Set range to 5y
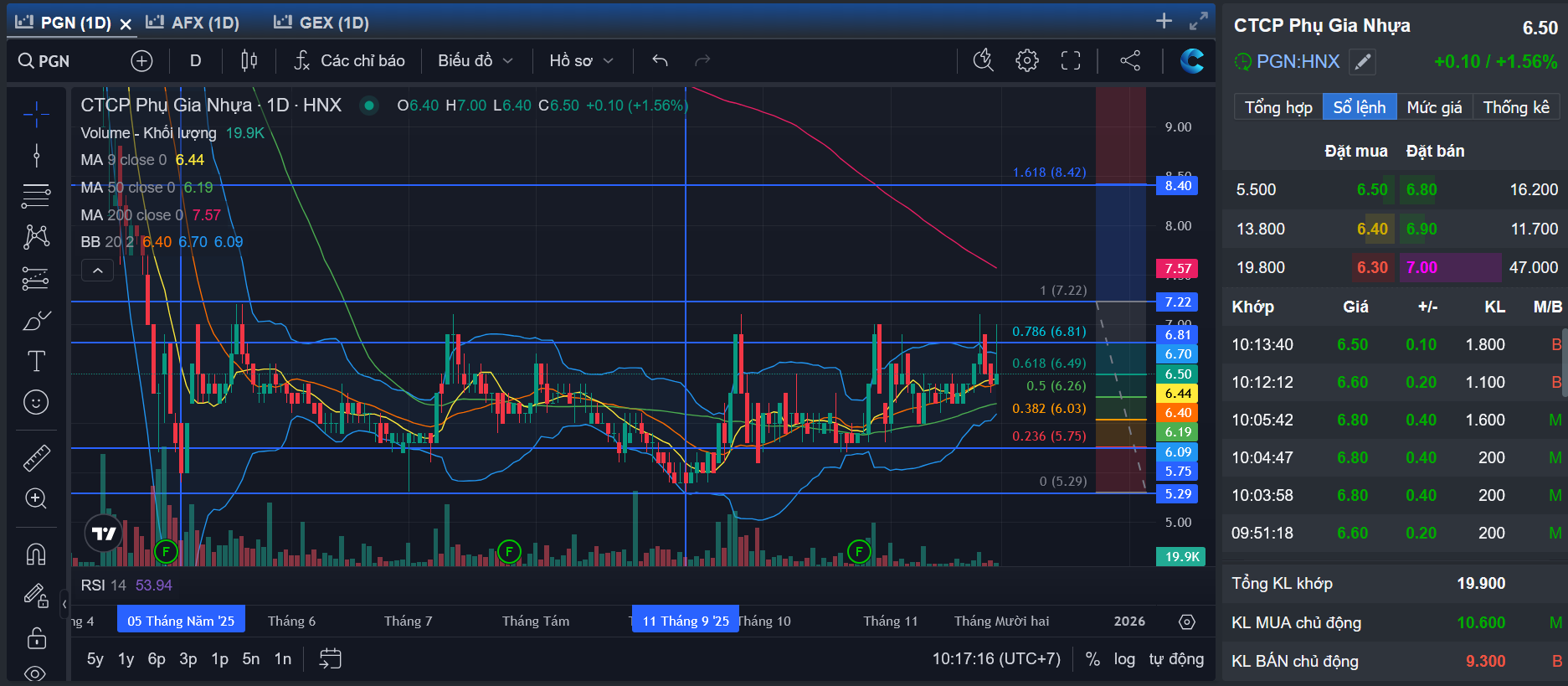The height and width of the screenshot is (686, 1568). point(95,659)
